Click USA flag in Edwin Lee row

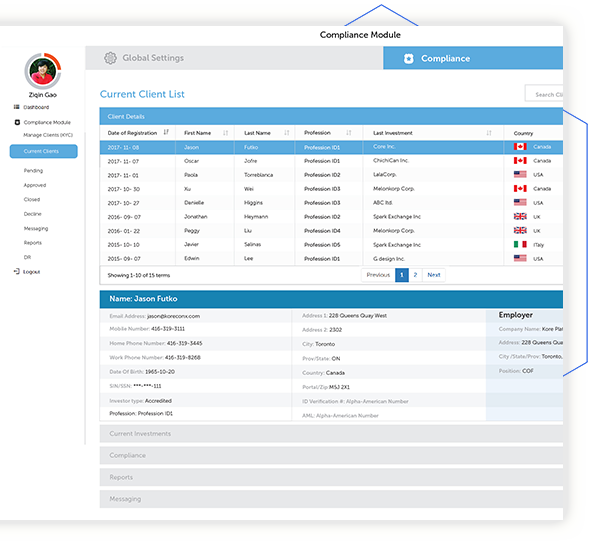[520, 258]
